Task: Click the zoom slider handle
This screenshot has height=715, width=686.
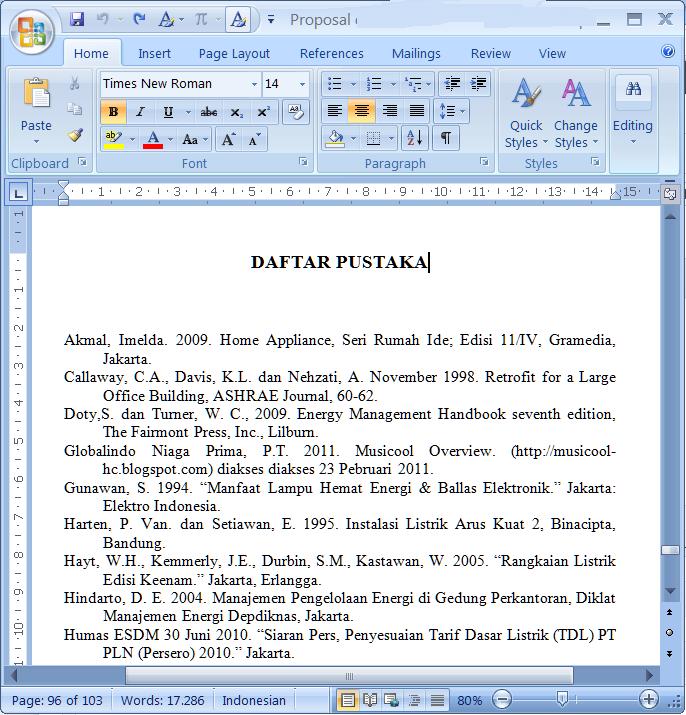Action: click(562, 699)
